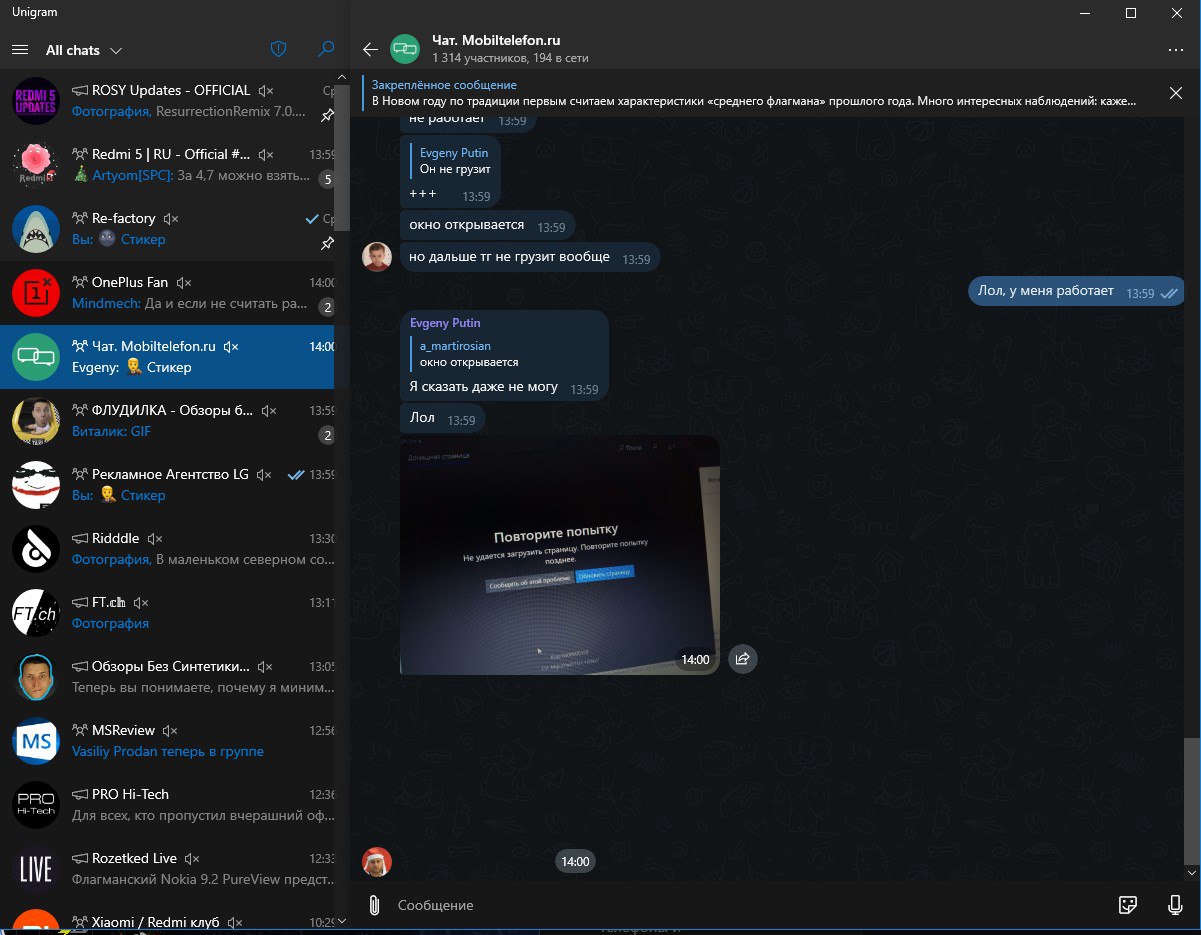1201x935 pixels.
Task: Open the chat search magnifier
Action: point(326,49)
